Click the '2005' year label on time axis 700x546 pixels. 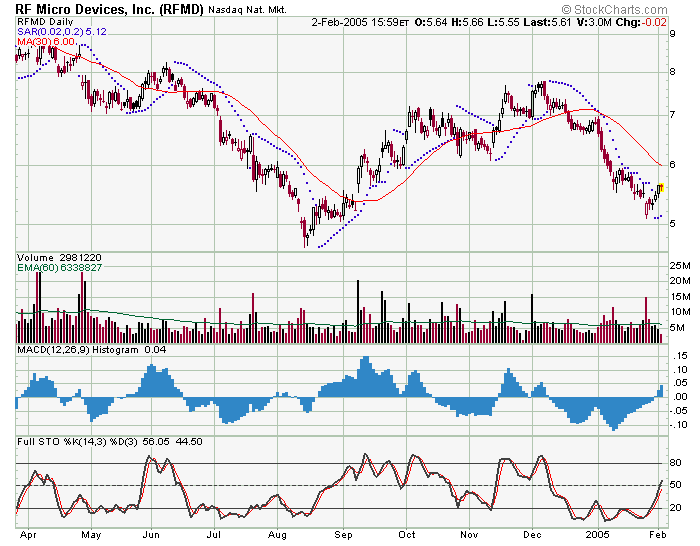pos(598,535)
